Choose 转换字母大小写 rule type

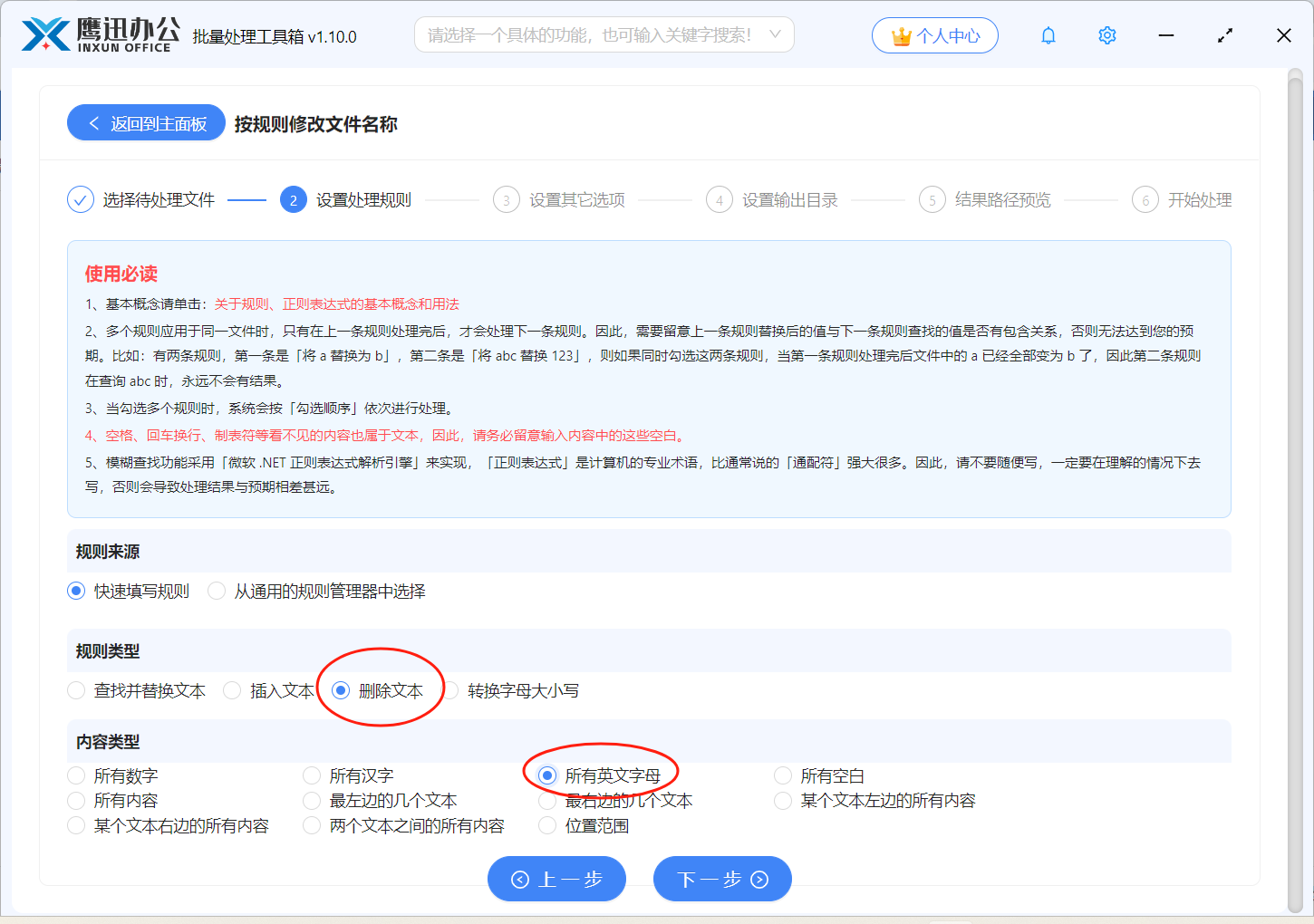[x=510, y=690]
